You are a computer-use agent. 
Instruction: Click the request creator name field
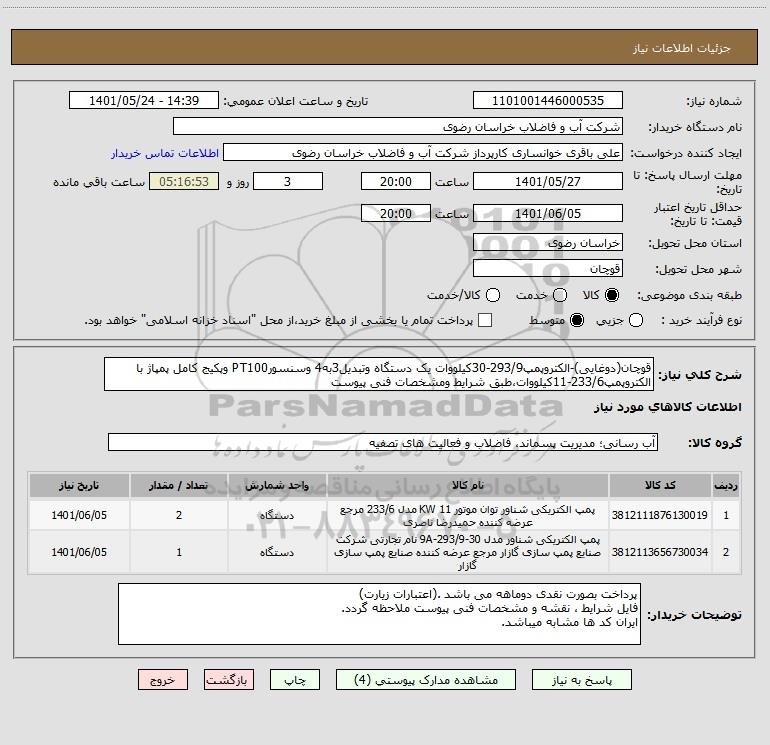[423, 153]
